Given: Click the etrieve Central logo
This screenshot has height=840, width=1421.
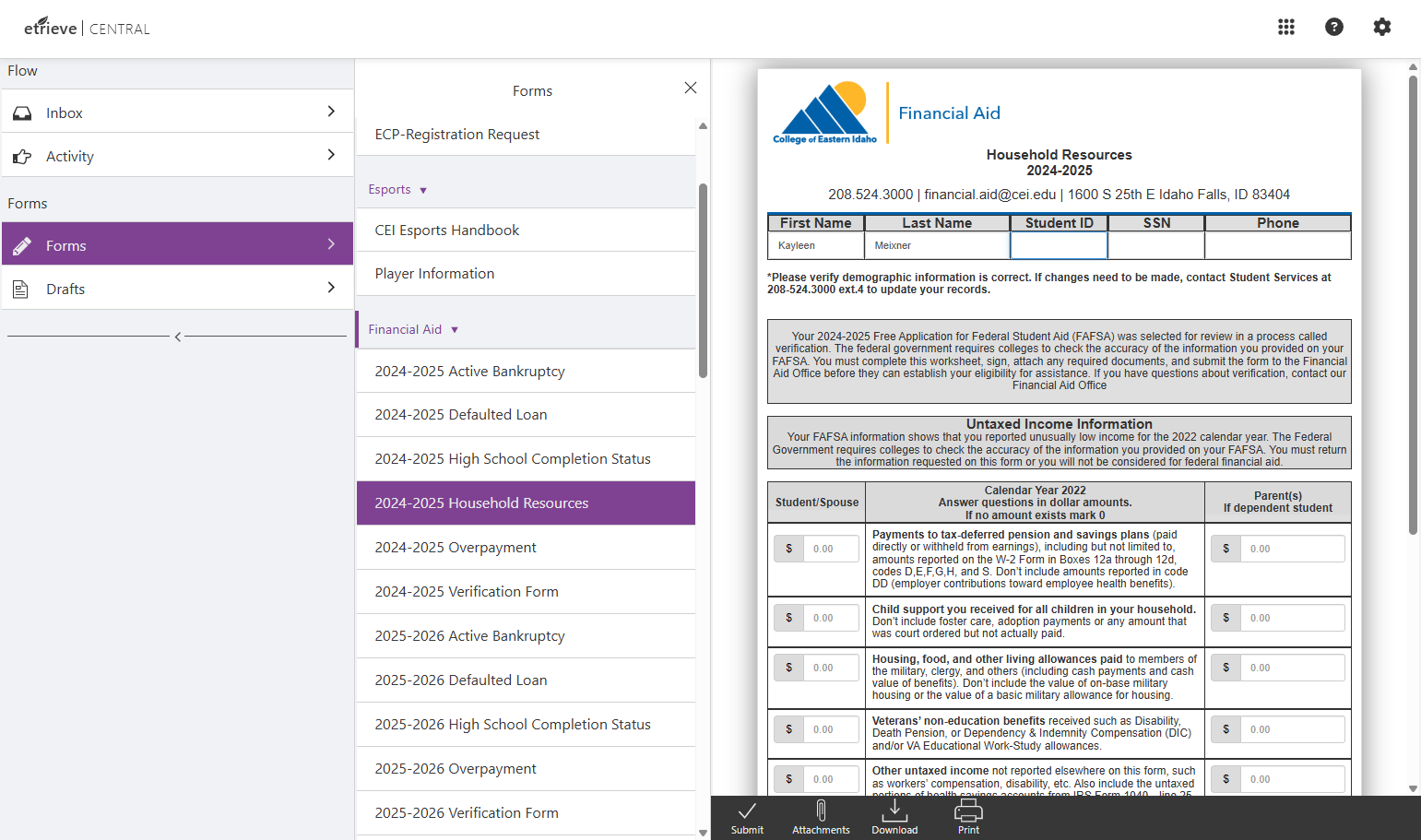Looking at the screenshot, I should 87,28.
